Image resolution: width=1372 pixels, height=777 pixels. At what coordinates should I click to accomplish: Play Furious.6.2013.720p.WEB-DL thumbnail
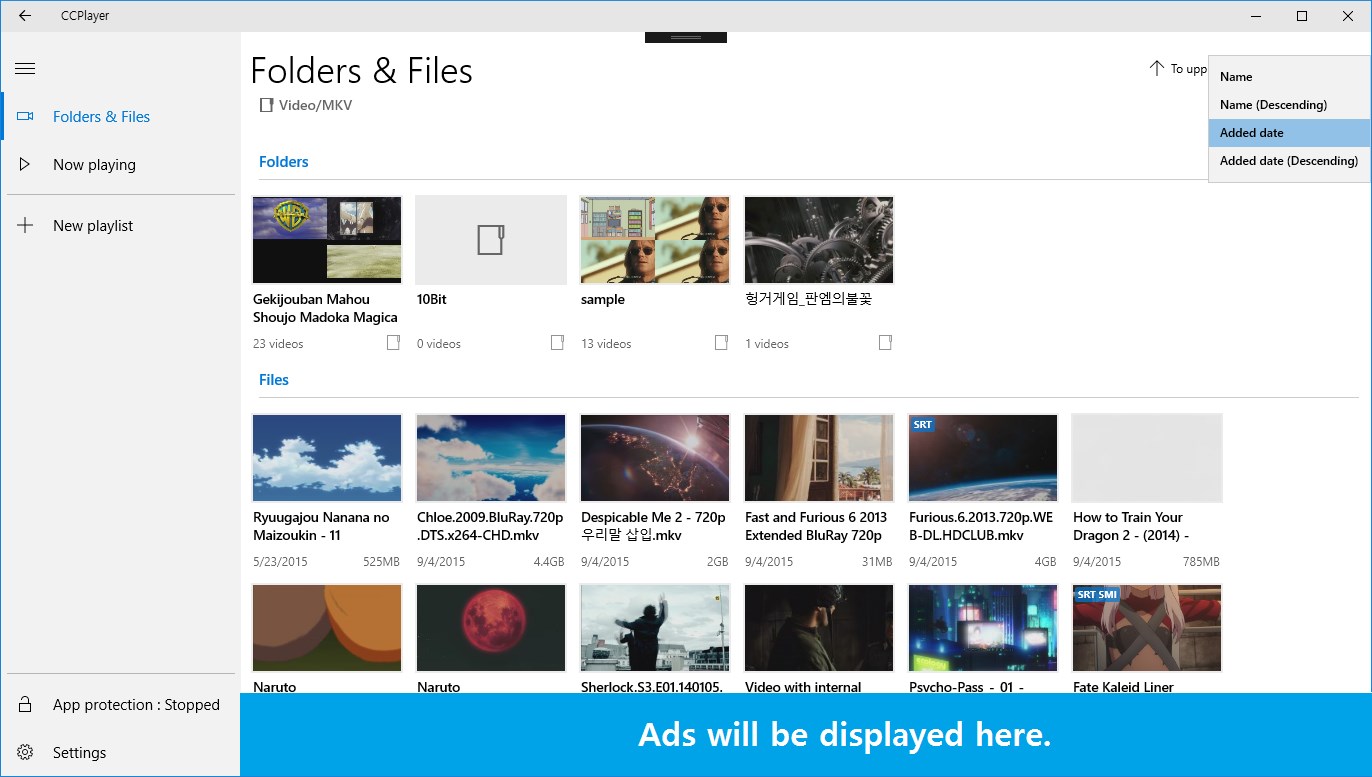(983, 458)
